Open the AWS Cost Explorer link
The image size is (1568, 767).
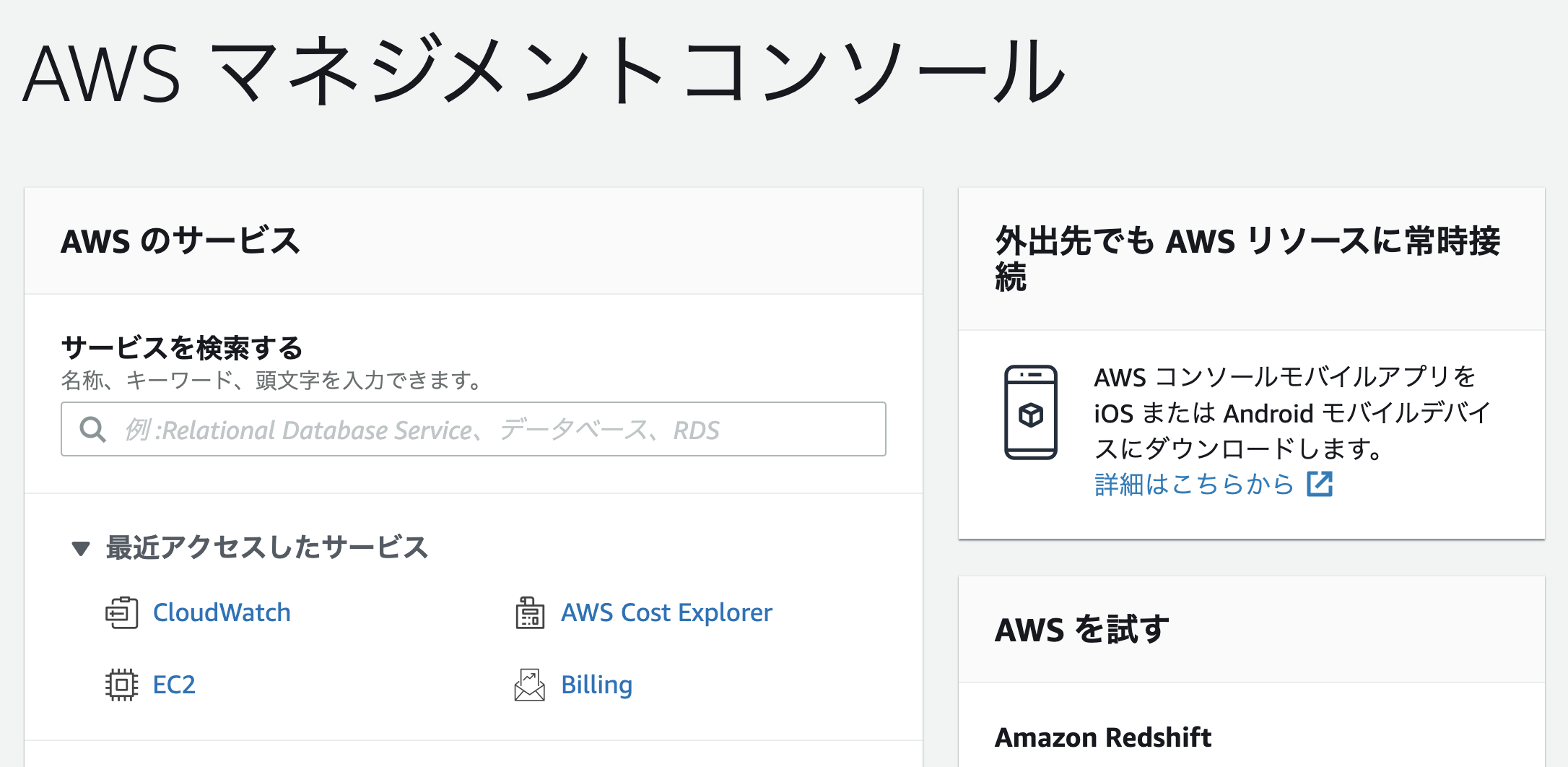pyautogui.click(x=666, y=612)
